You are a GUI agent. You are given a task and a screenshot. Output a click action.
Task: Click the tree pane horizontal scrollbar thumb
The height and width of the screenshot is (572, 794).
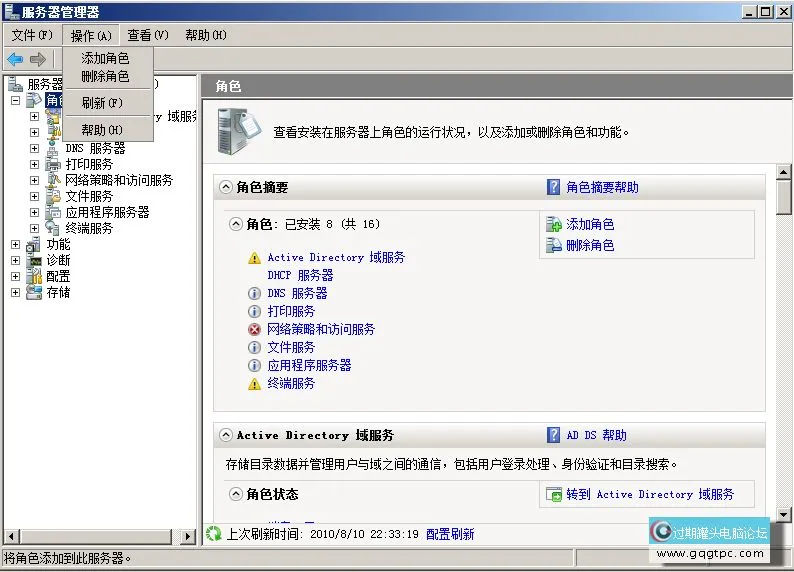(96, 536)
